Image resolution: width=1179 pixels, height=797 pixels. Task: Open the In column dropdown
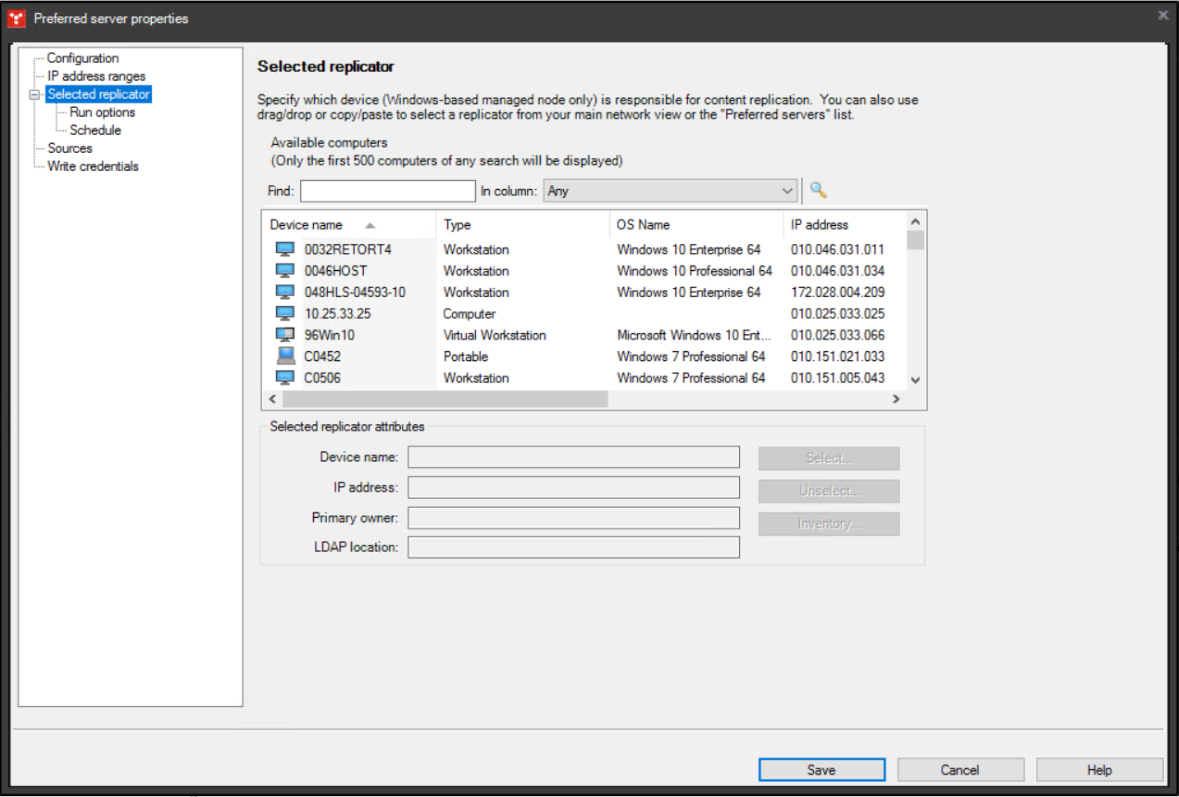[788, 190]
